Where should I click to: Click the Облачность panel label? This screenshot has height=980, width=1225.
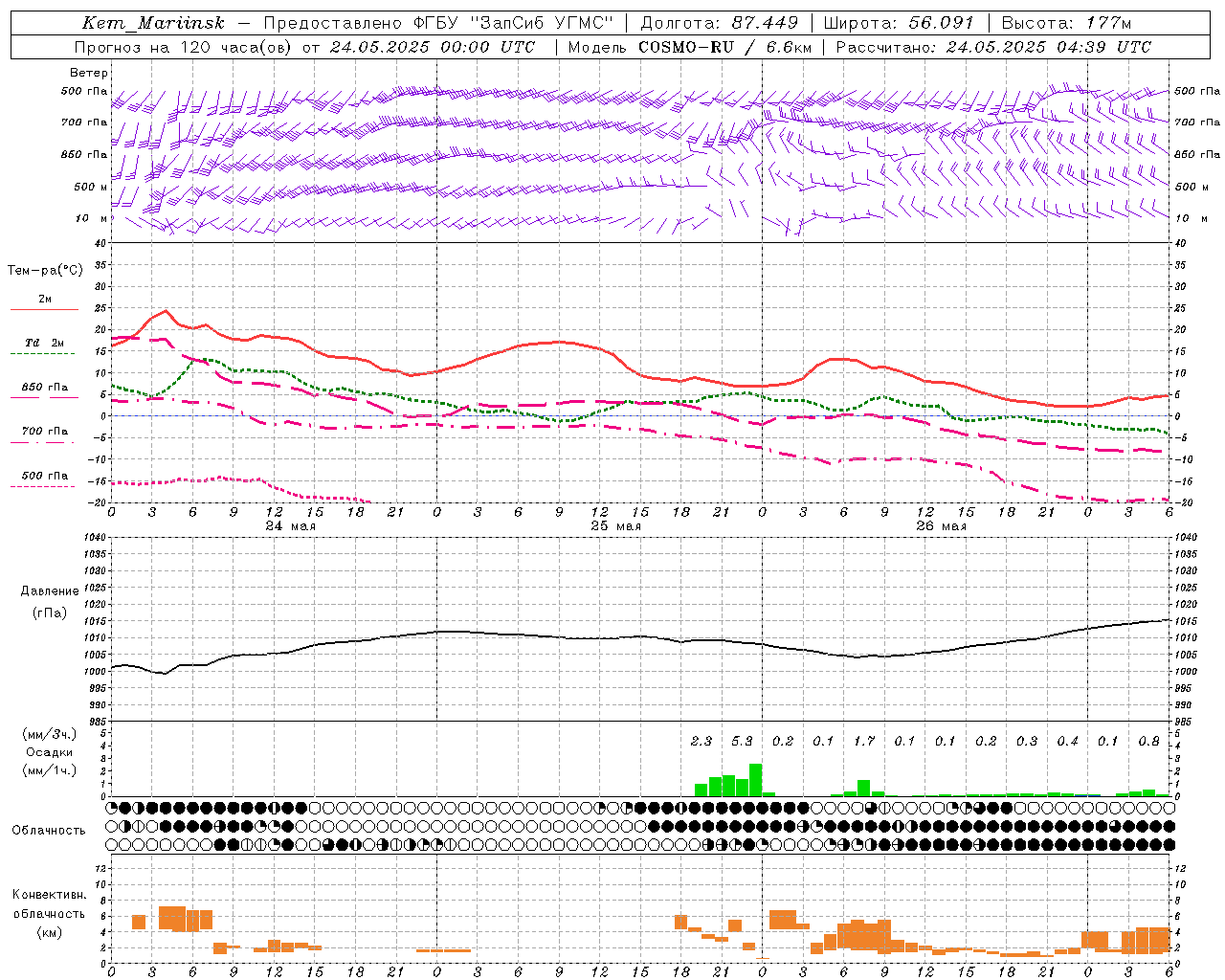49,830
